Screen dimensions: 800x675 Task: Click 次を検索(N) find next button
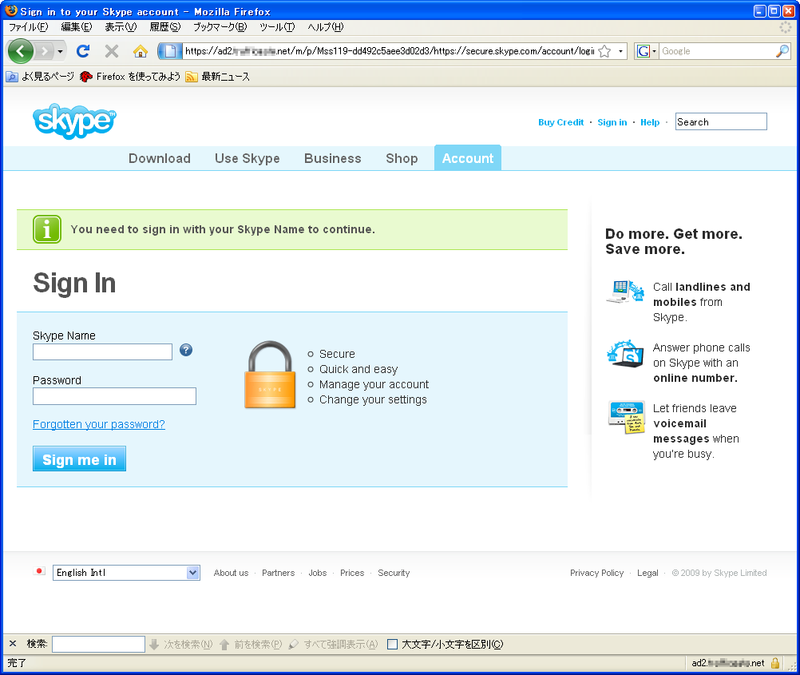pyautogui.click(x=181, y=644)
